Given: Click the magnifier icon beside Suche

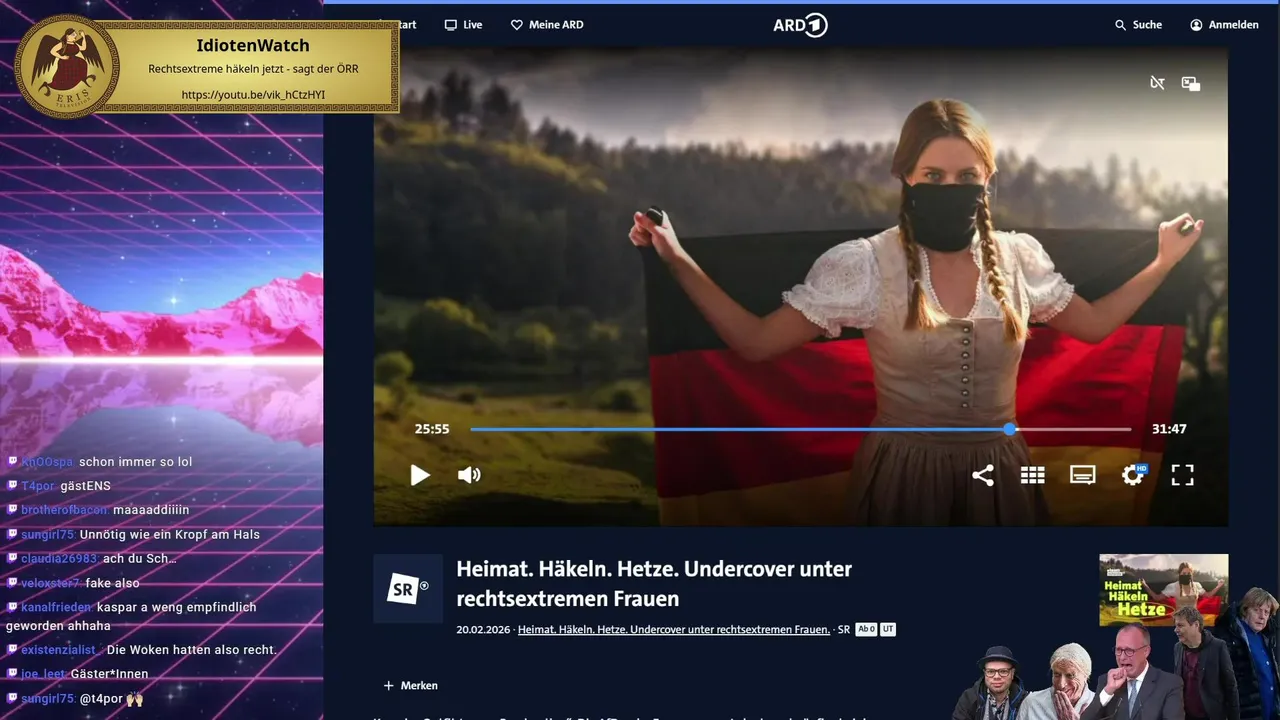Looking at the screenshot, I should [1121, 25].
